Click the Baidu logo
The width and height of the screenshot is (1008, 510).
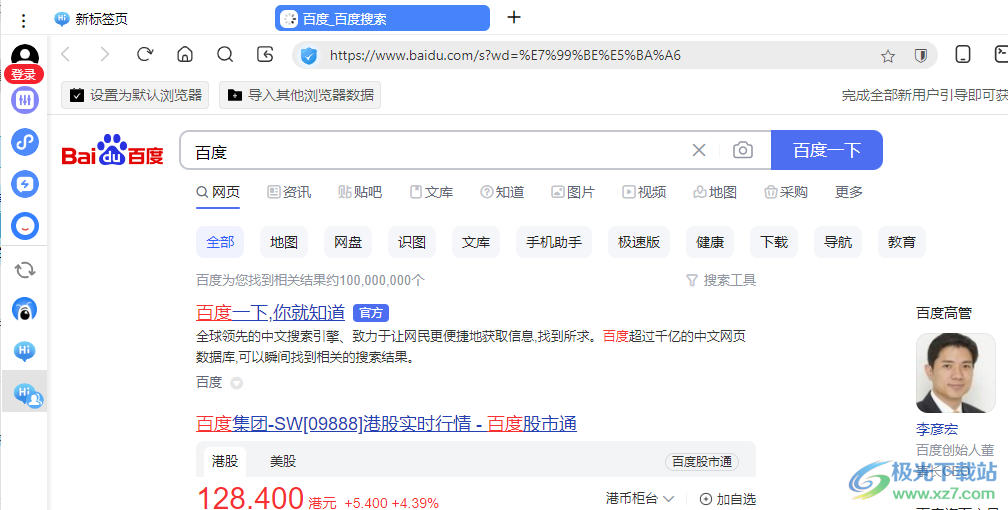(x=112, y=150)
